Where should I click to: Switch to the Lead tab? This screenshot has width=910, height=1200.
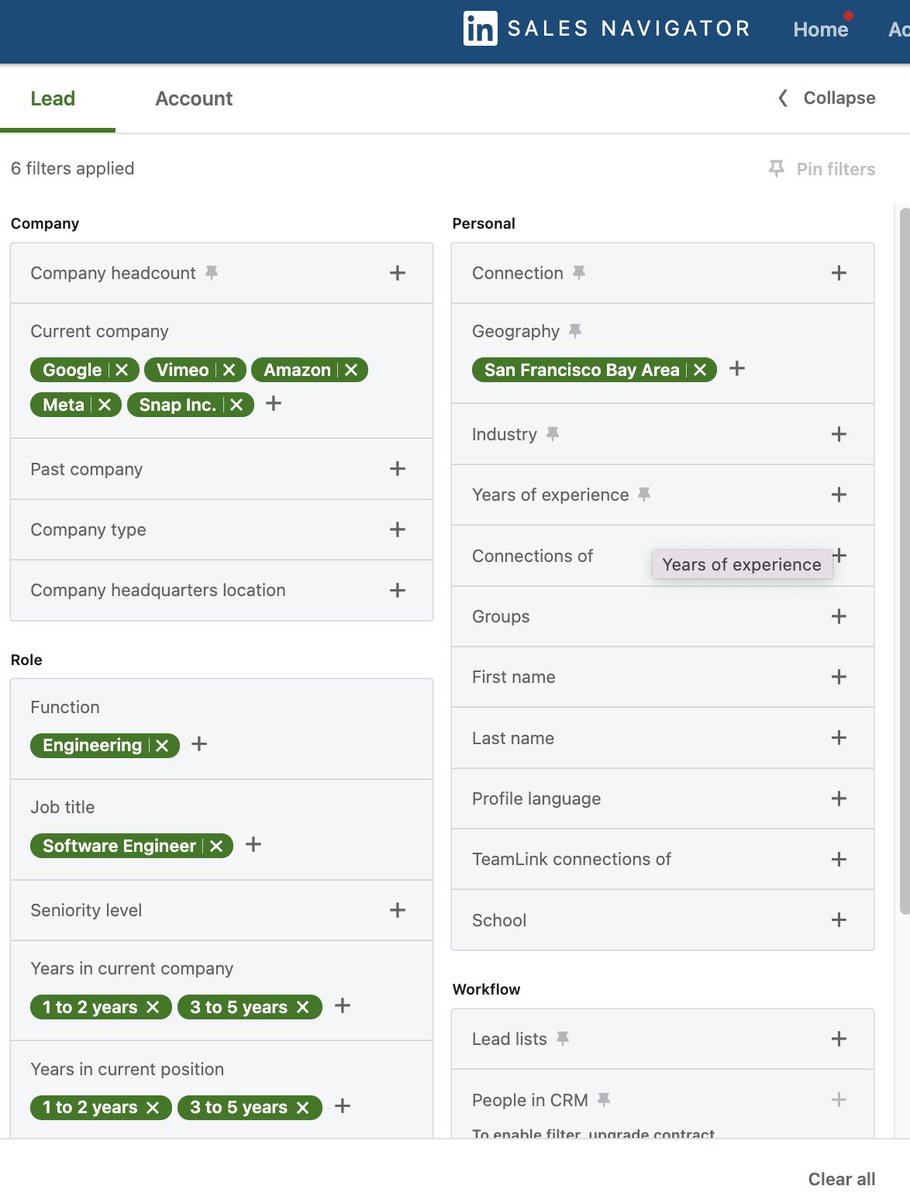click(x=53, y=98)
